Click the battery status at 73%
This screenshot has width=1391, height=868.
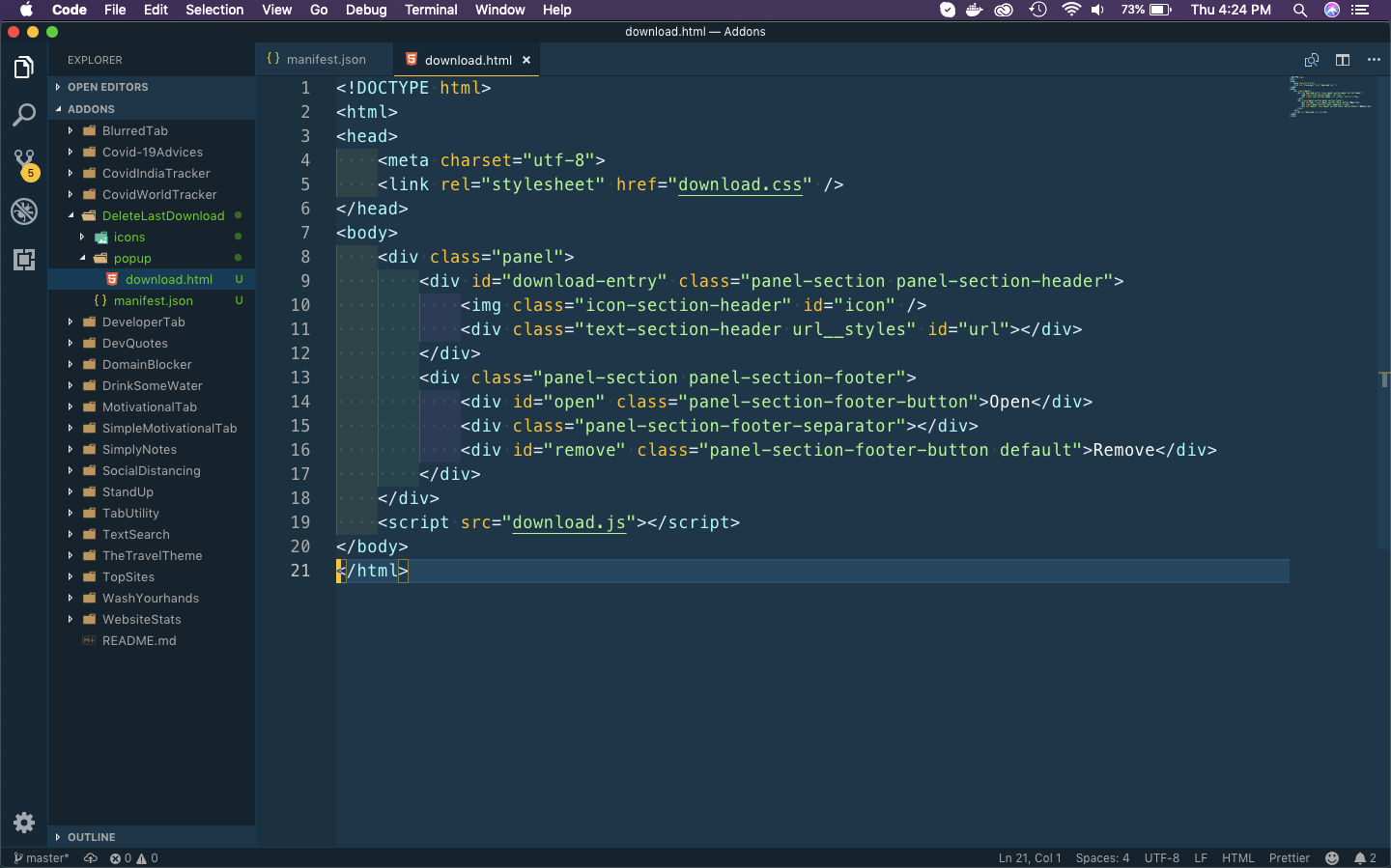pyautogui.click(x=1147, y=10)
